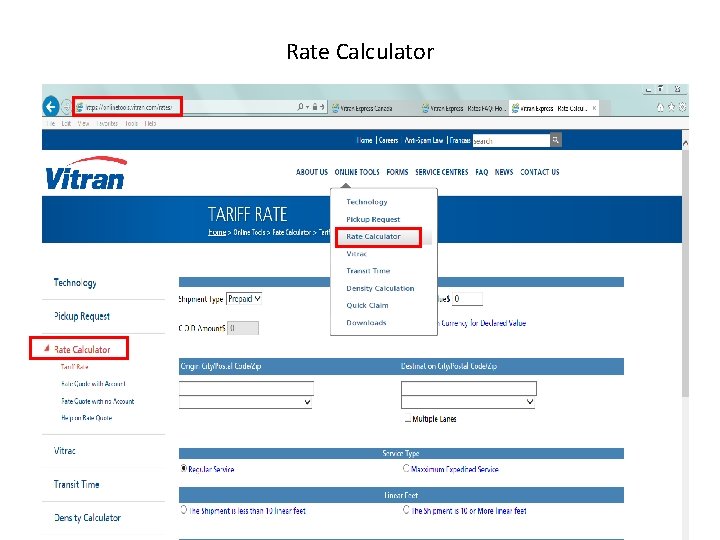Click the page icon in the address bar
This screenshot has width=720, height=540.
pyautogui.click(x=80, y=107)
